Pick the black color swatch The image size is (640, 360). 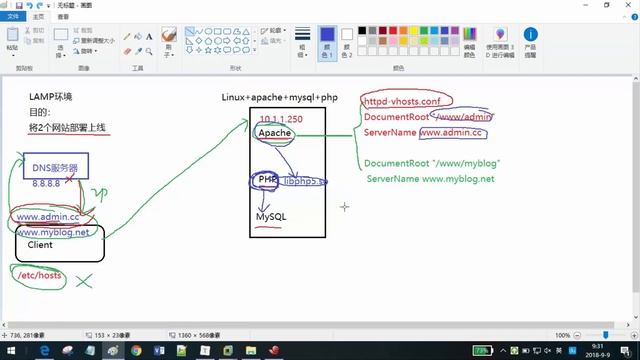coord(362,31)
